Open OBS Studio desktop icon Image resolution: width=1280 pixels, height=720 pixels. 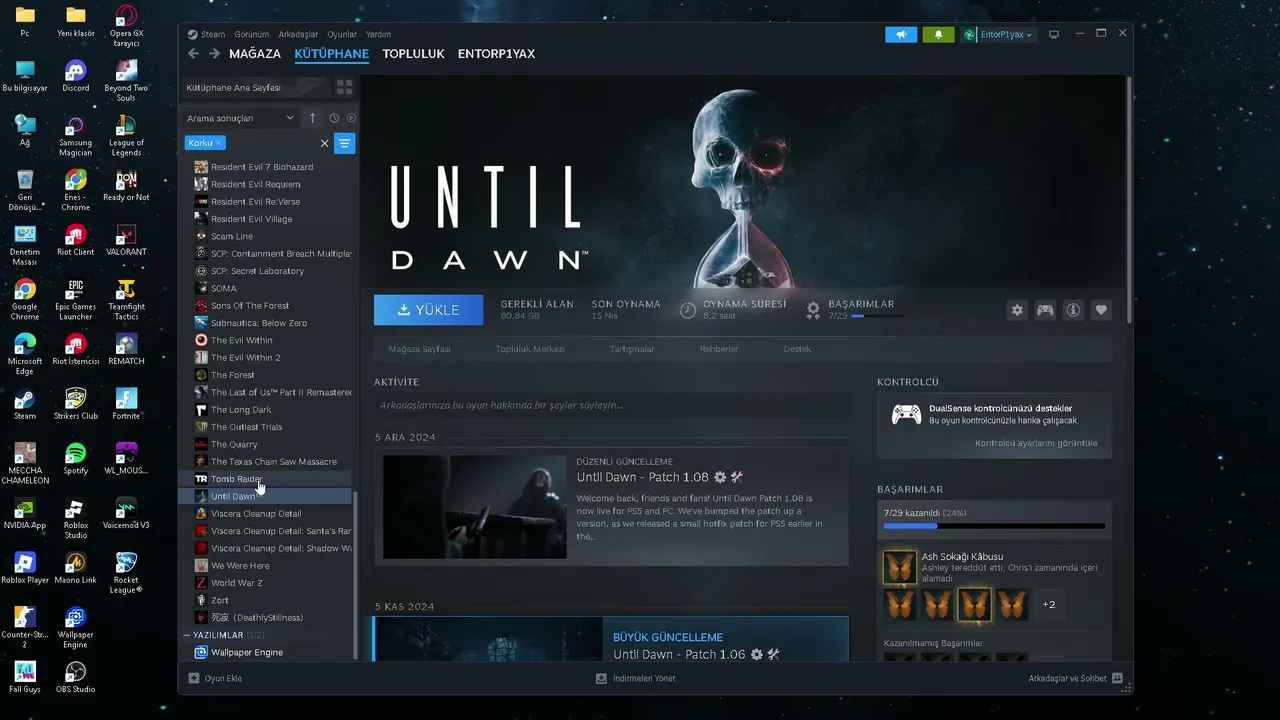[x=75, y=676]
